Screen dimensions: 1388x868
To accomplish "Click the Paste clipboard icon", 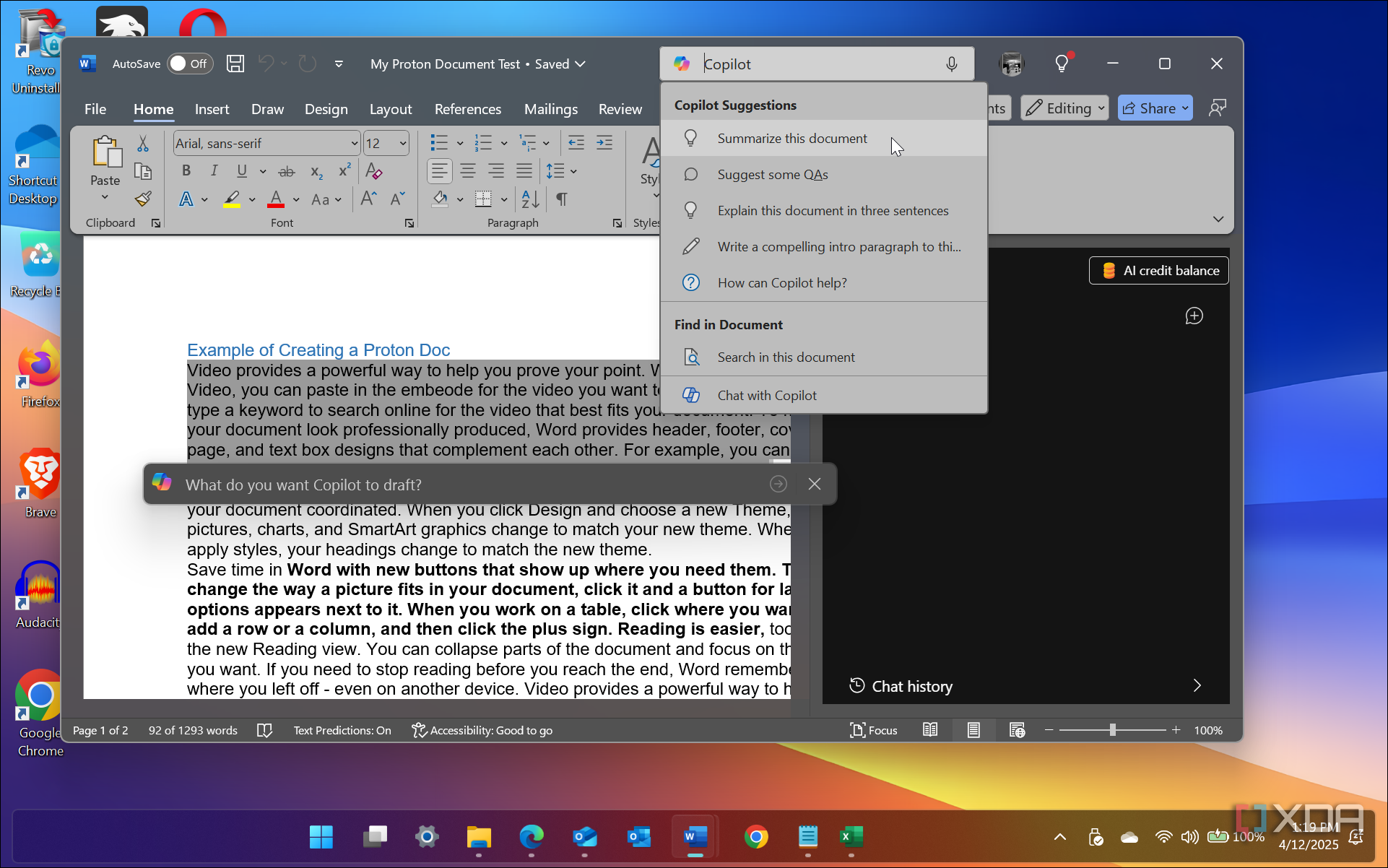I will click(x=106, y=152).
